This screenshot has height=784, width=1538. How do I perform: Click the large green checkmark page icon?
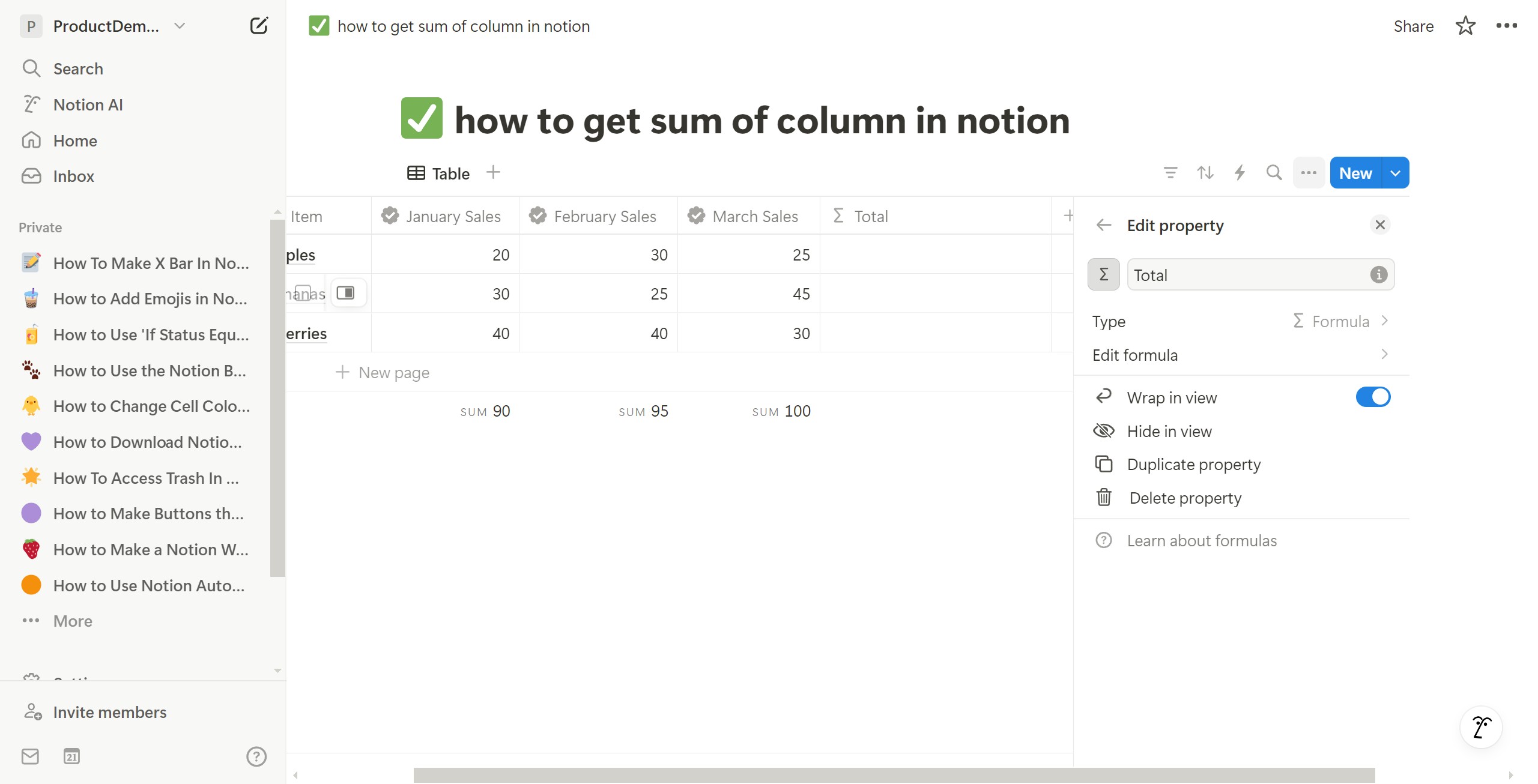click(422, 118)
